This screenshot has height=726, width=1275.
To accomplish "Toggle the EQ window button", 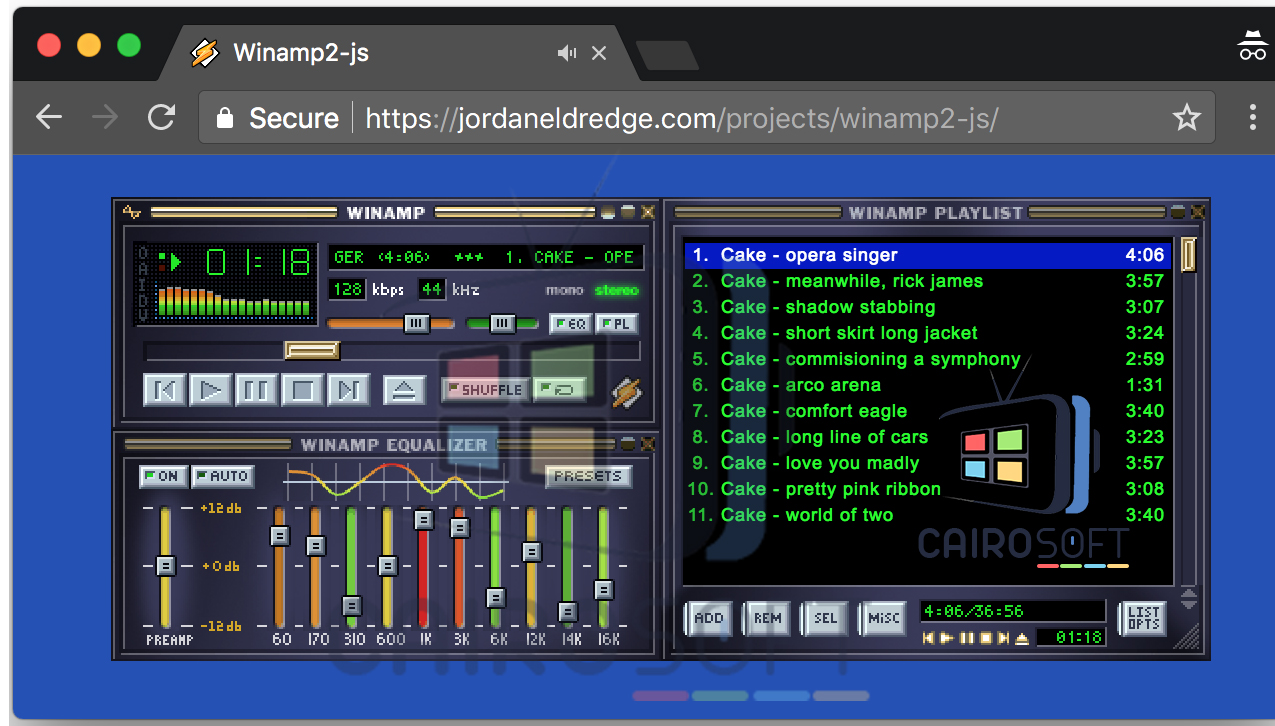I will (570, 324).
